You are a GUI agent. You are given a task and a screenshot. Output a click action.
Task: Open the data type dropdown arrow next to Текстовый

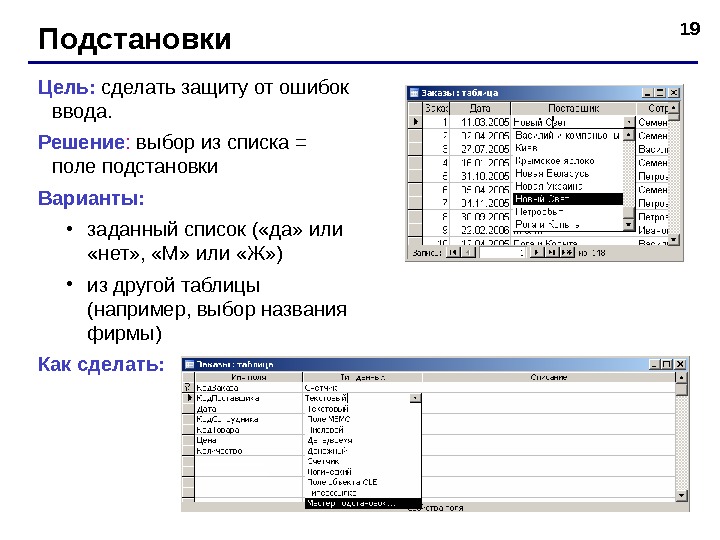click(x=415, y=398)
